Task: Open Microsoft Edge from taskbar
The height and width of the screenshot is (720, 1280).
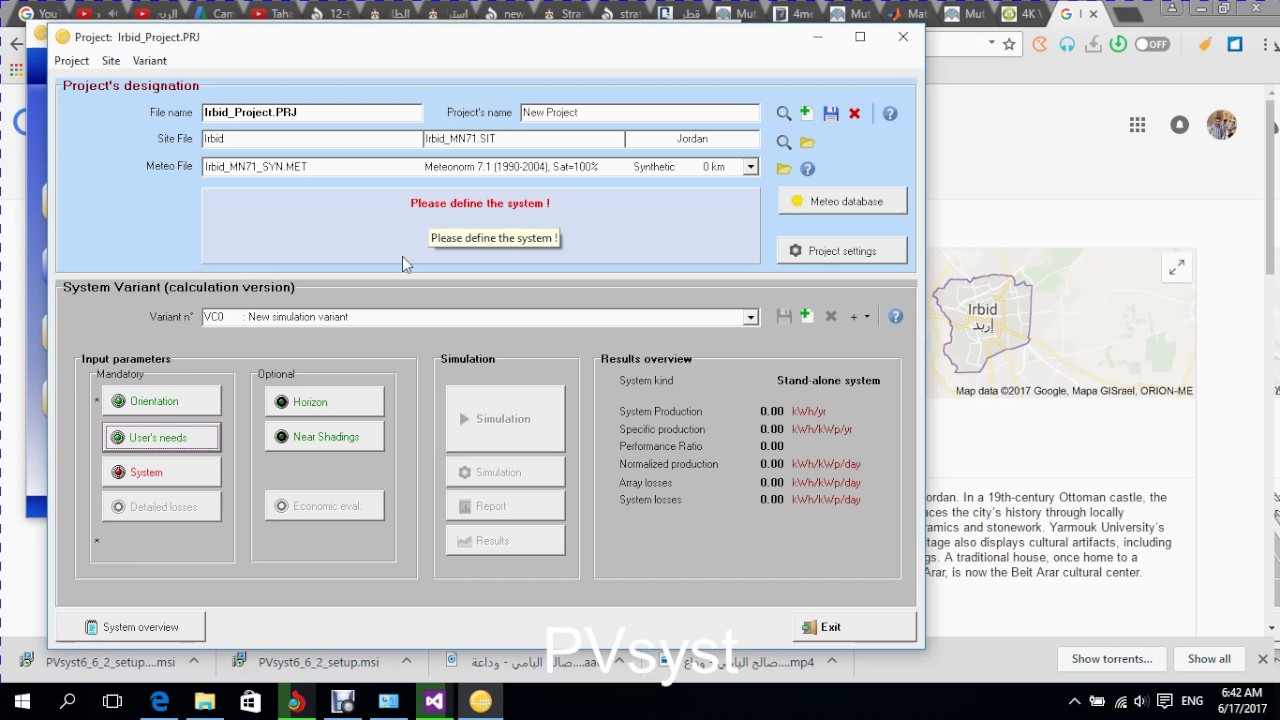Action: [160, 701]
